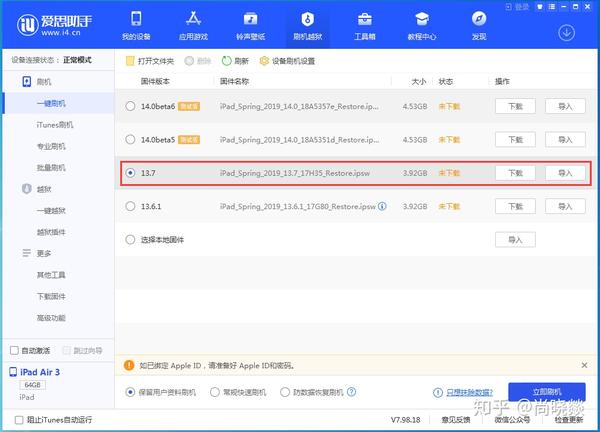Click the help icon next to 防数据恢复刷机

(x=351, y=392)
